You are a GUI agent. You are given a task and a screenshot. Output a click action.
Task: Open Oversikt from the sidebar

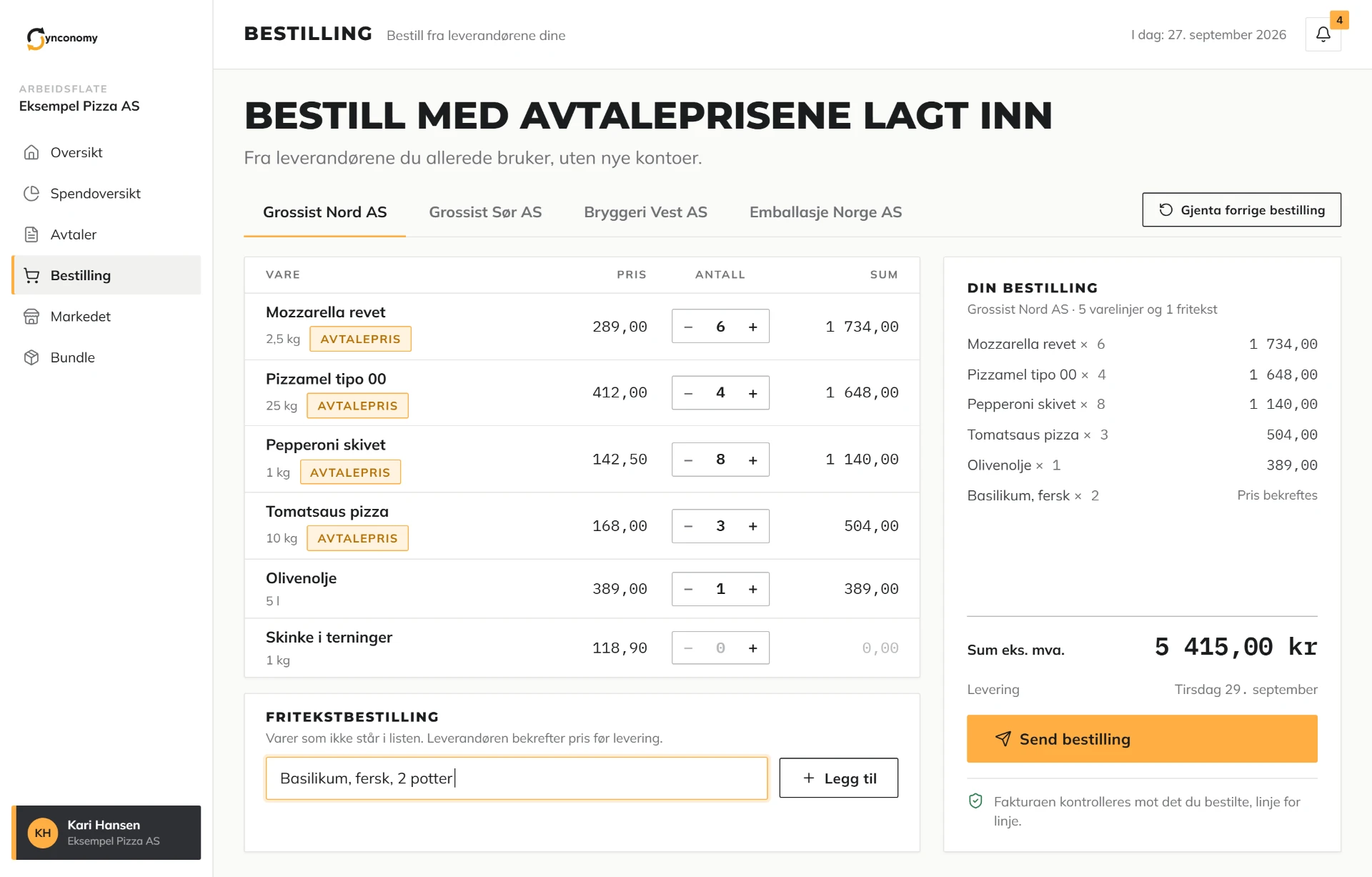[106, 152]
